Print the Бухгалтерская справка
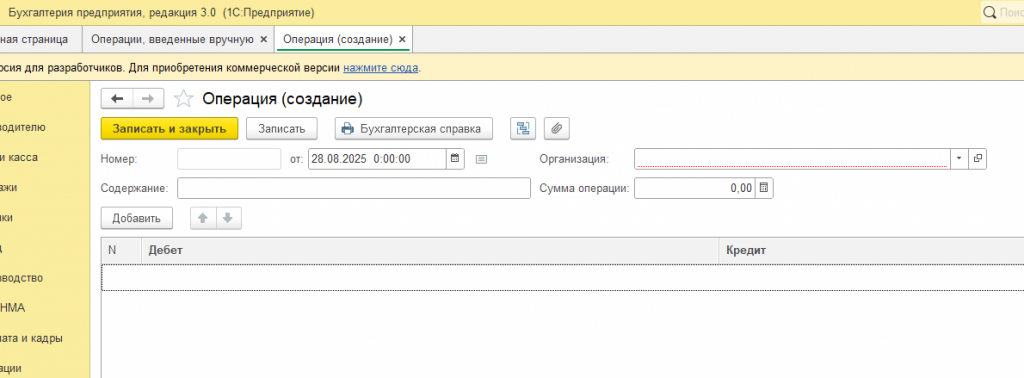 pos(413,129)
